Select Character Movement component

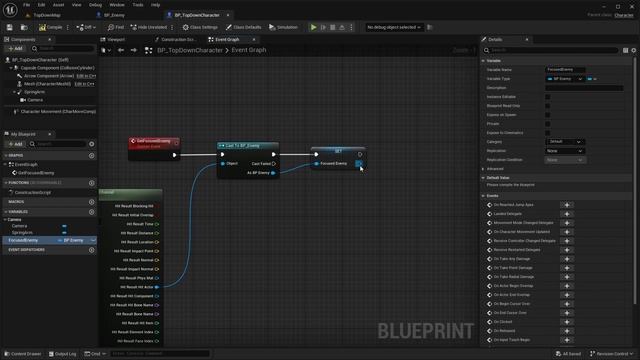[x=58, y=111]
